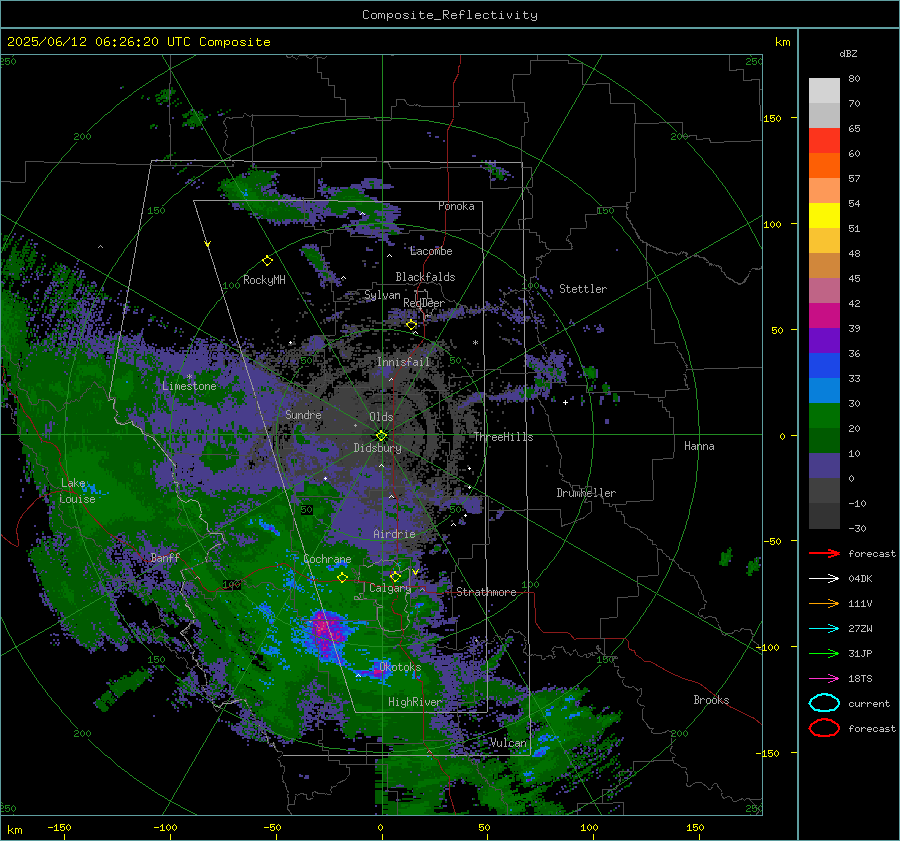
Task: Click the green 31JP arrow icon
Action: click(x=824, y=653)
